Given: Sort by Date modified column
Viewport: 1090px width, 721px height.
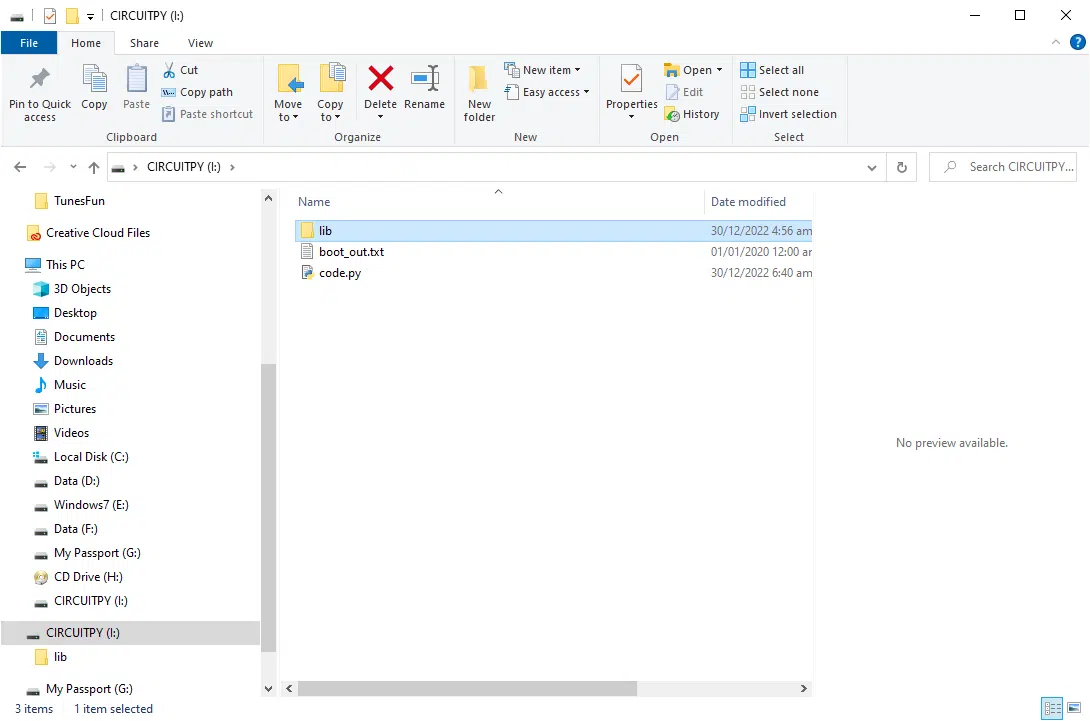Looking at the screenshot, I should click(748, 202).
